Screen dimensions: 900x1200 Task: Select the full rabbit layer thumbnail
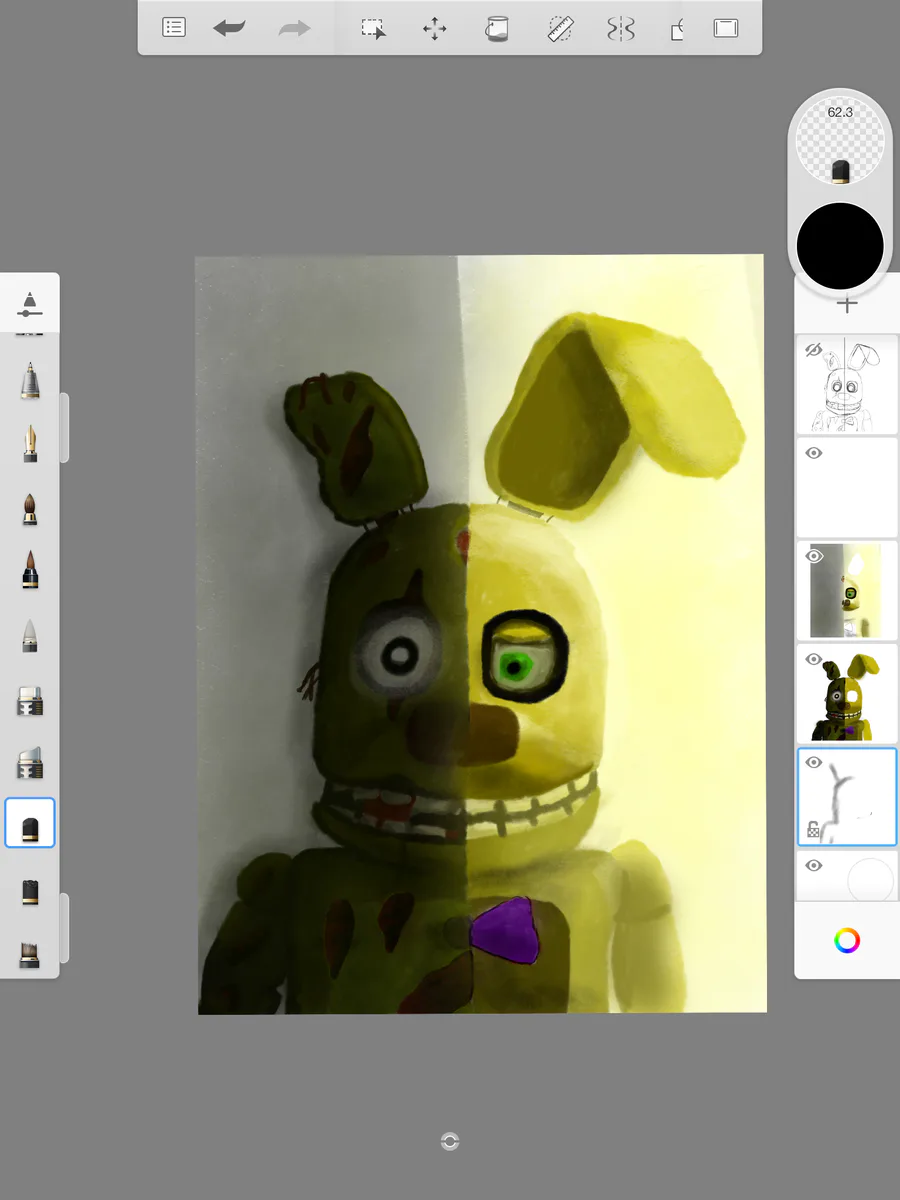pyautogui.click(x=847, y=693)
